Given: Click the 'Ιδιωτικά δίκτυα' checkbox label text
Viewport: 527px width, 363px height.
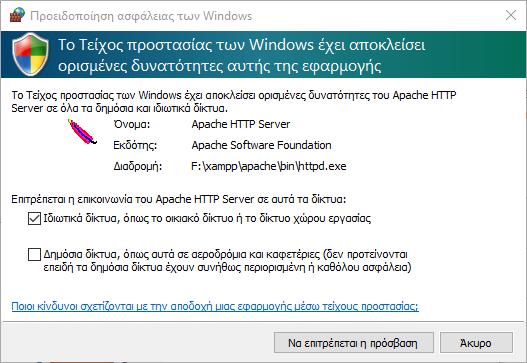Looking at the screenshot, I should (207, 218).
